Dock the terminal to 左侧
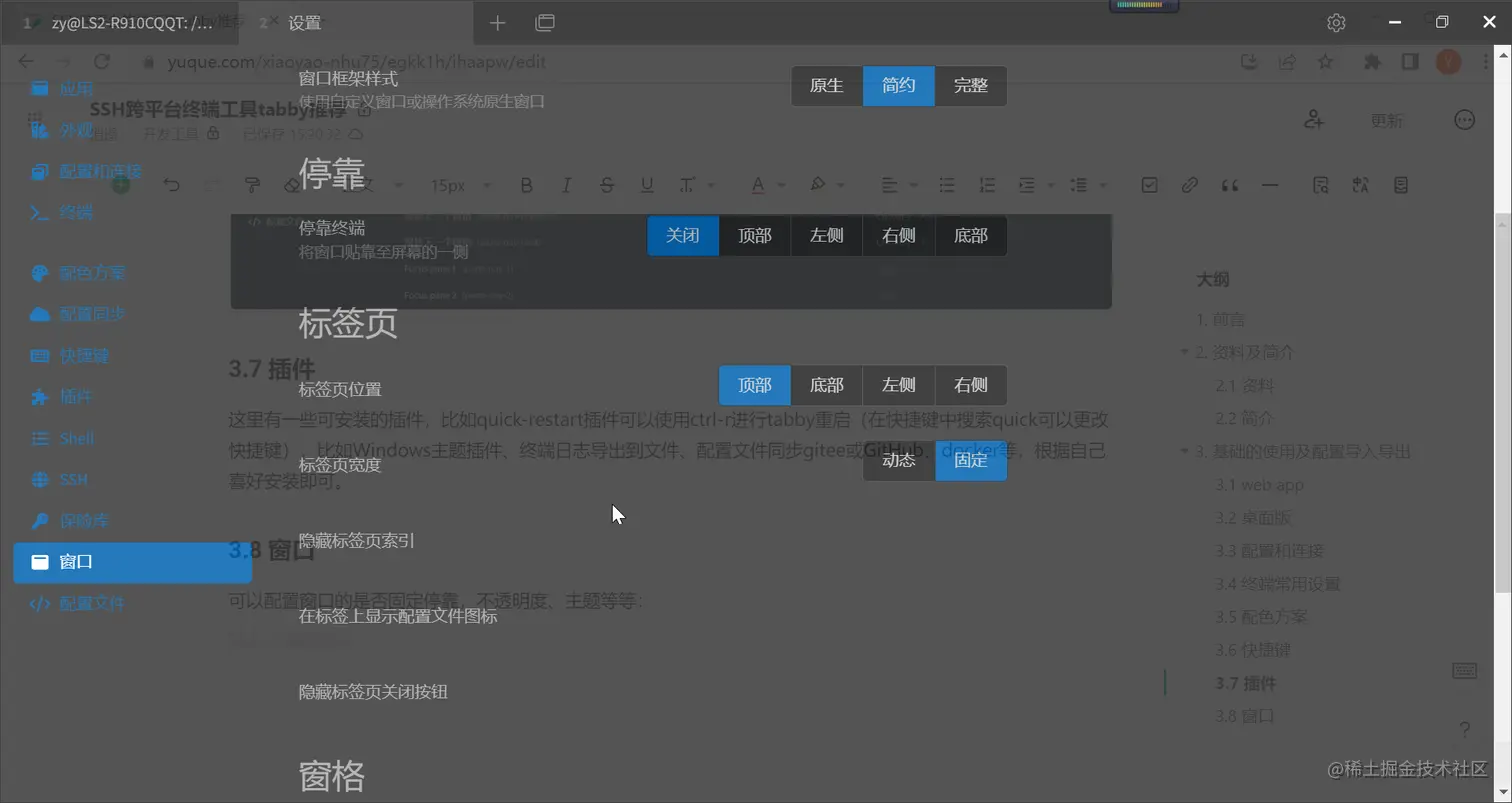 click(x=826, y=236)
